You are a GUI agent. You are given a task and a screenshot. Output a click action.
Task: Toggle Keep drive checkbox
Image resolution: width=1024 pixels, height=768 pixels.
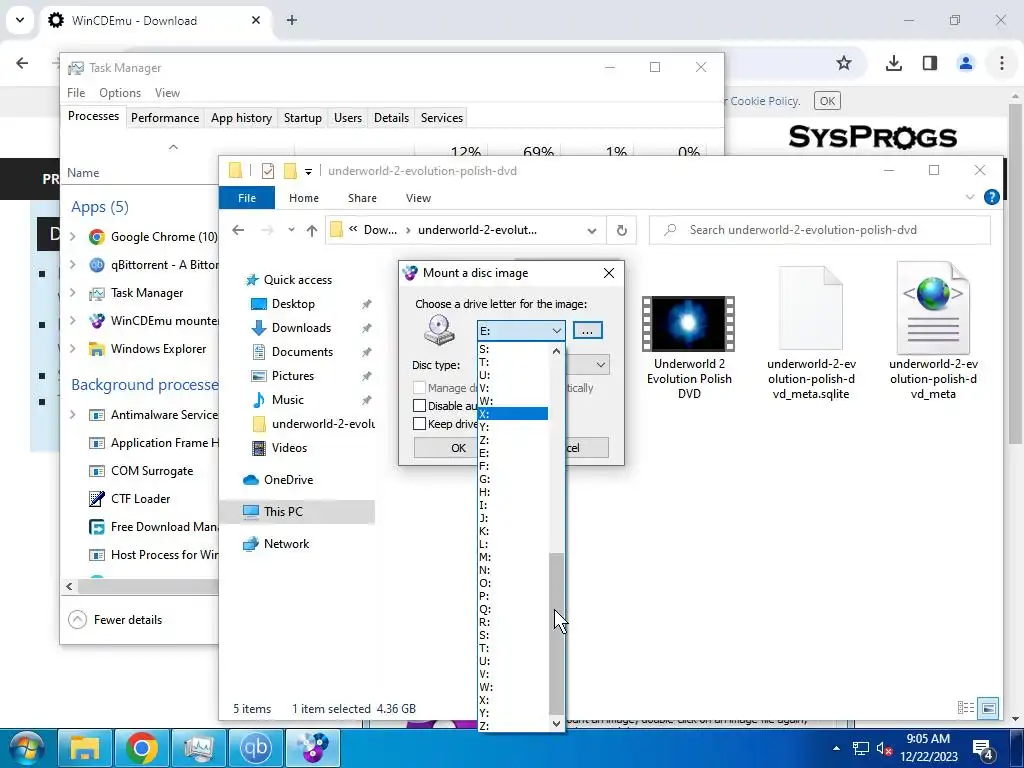(420, 424)
